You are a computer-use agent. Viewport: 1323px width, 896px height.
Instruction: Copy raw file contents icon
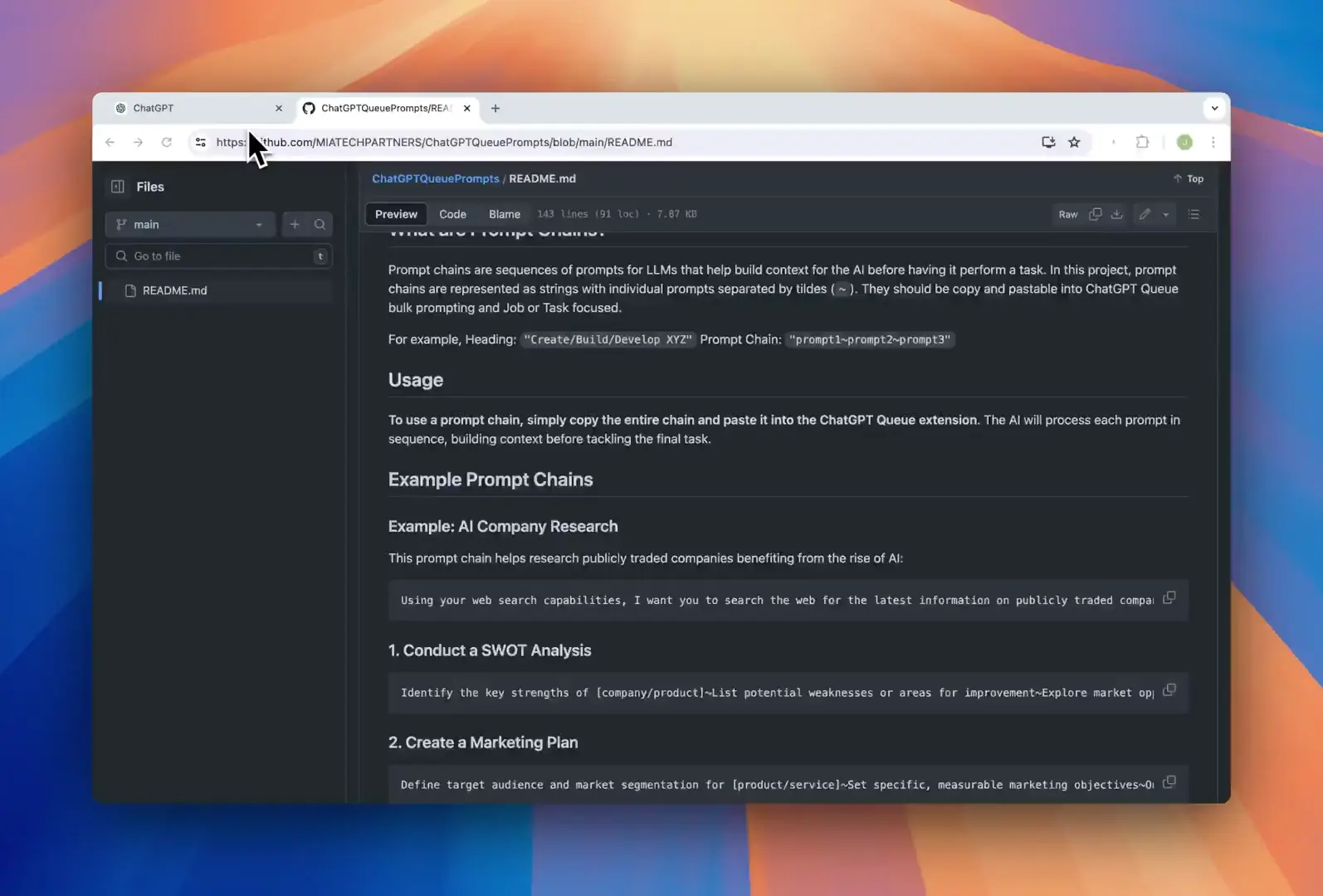click(1095, 214)
